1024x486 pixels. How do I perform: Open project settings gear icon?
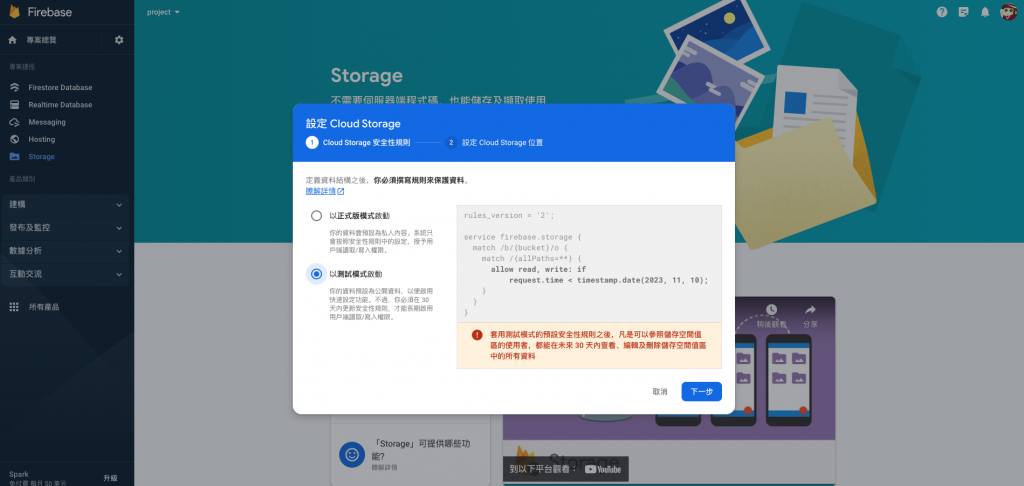(119, 40)
